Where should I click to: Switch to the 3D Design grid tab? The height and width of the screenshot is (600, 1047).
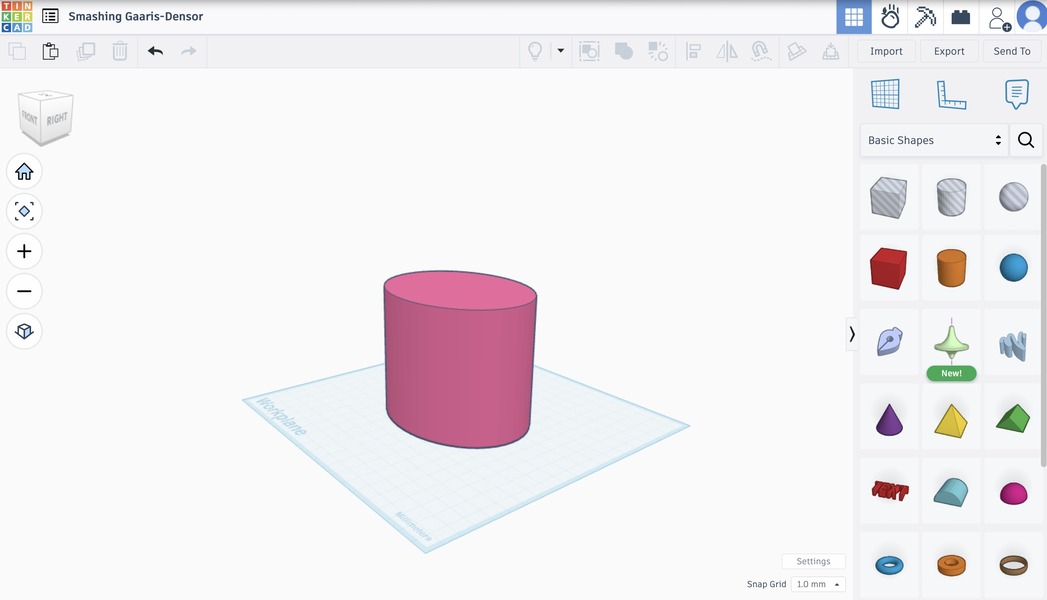coord(853,17)
